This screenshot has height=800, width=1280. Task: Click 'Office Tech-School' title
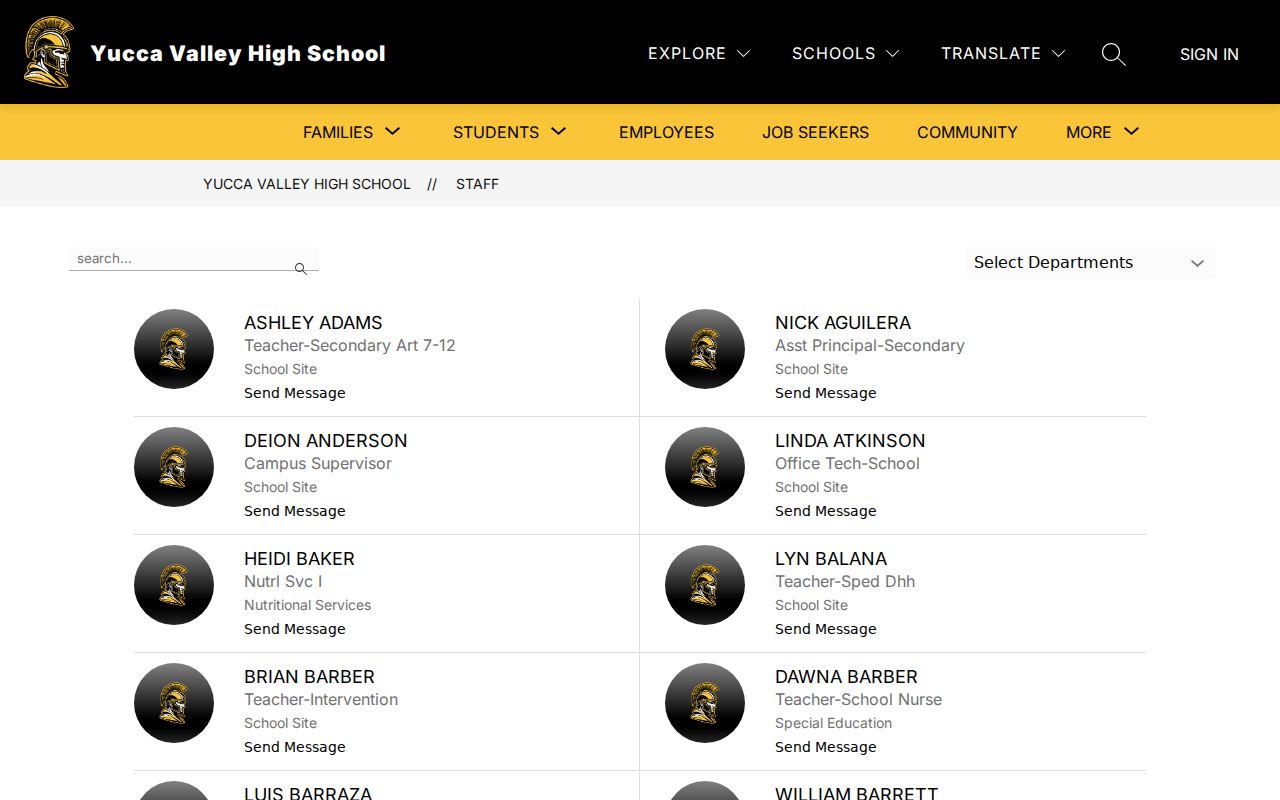point(847,464)
